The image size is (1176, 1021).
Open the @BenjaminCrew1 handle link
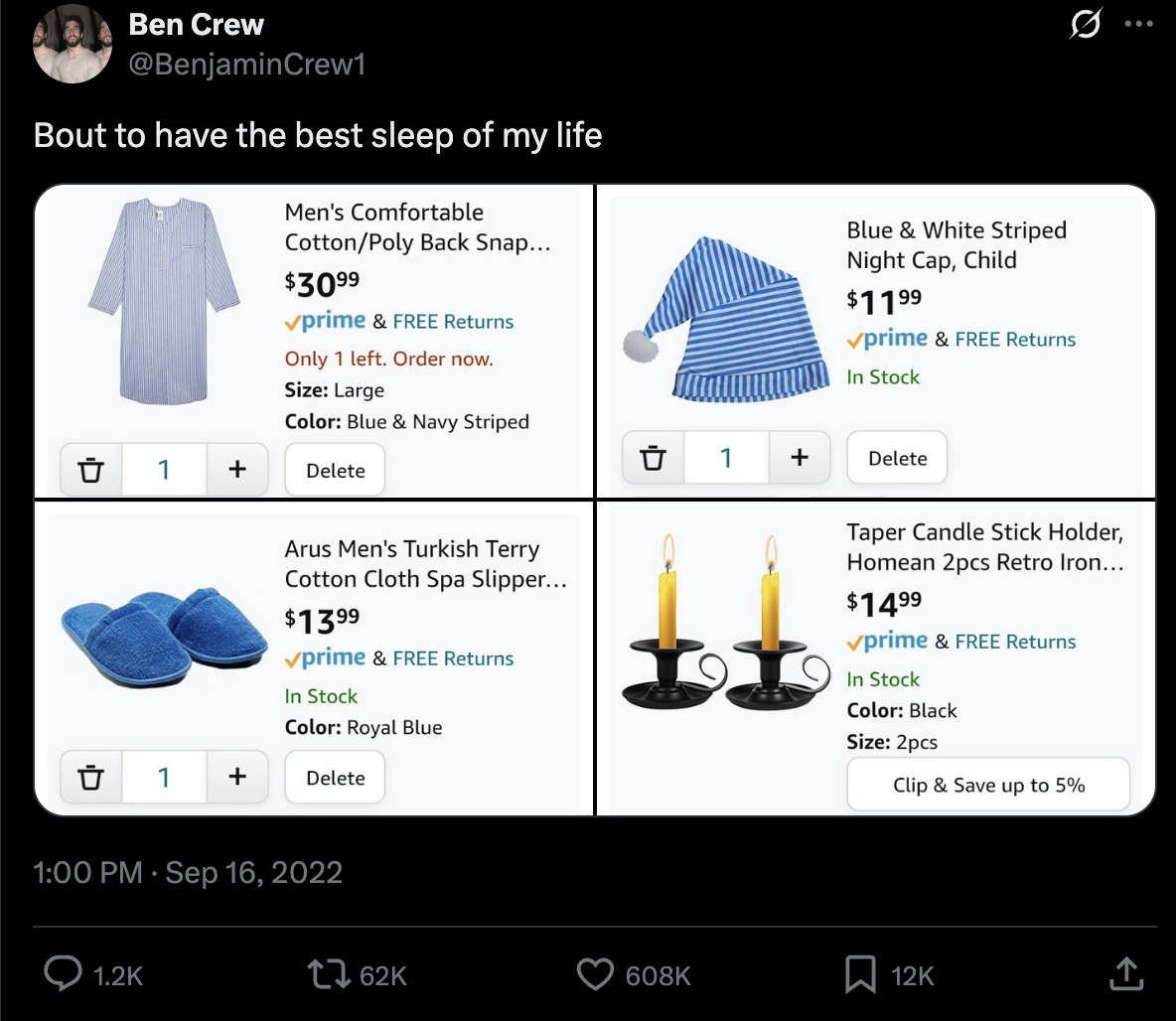click(246, 64)
